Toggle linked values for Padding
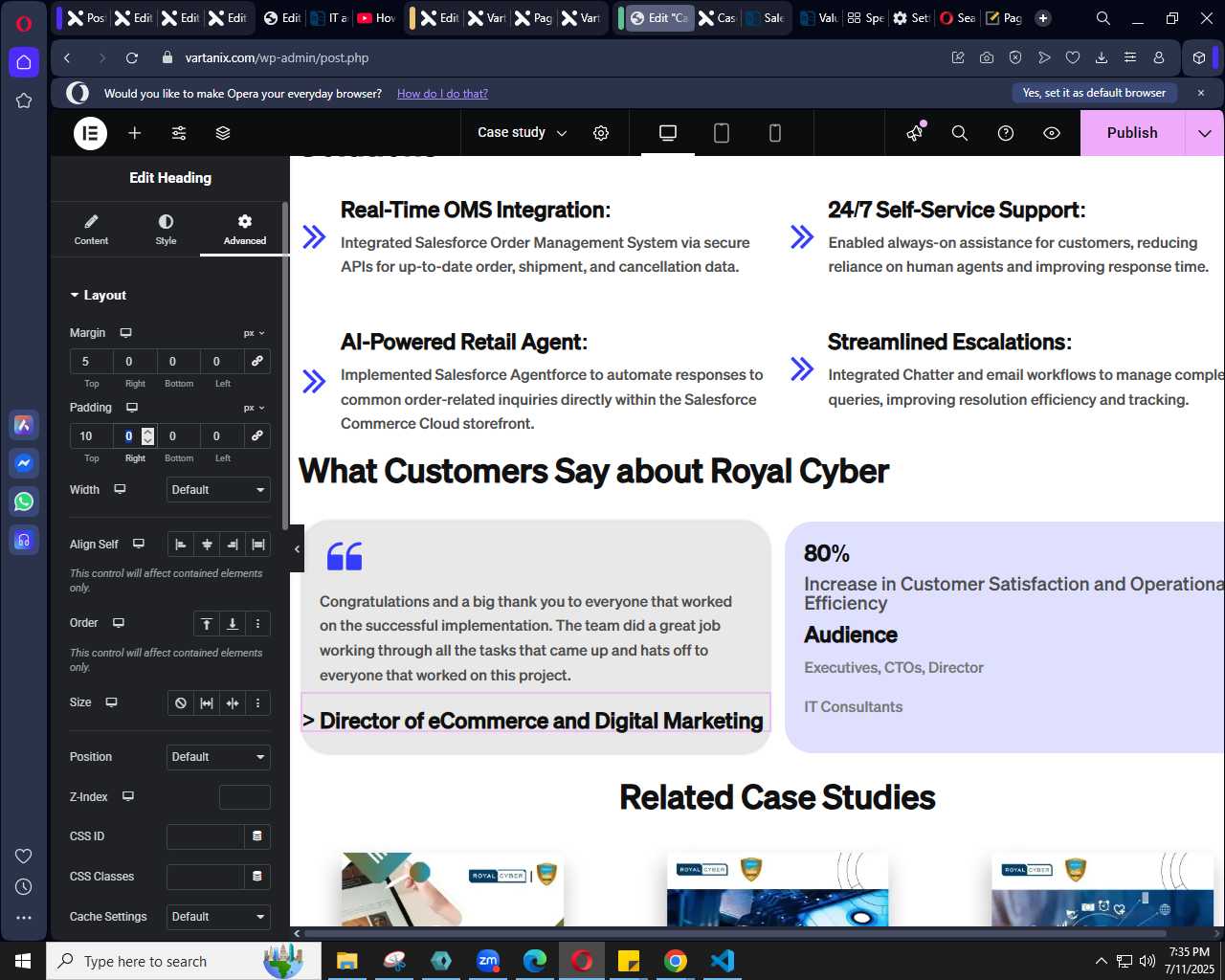Viewport: 1225px width, 980px height. (256, 435)
